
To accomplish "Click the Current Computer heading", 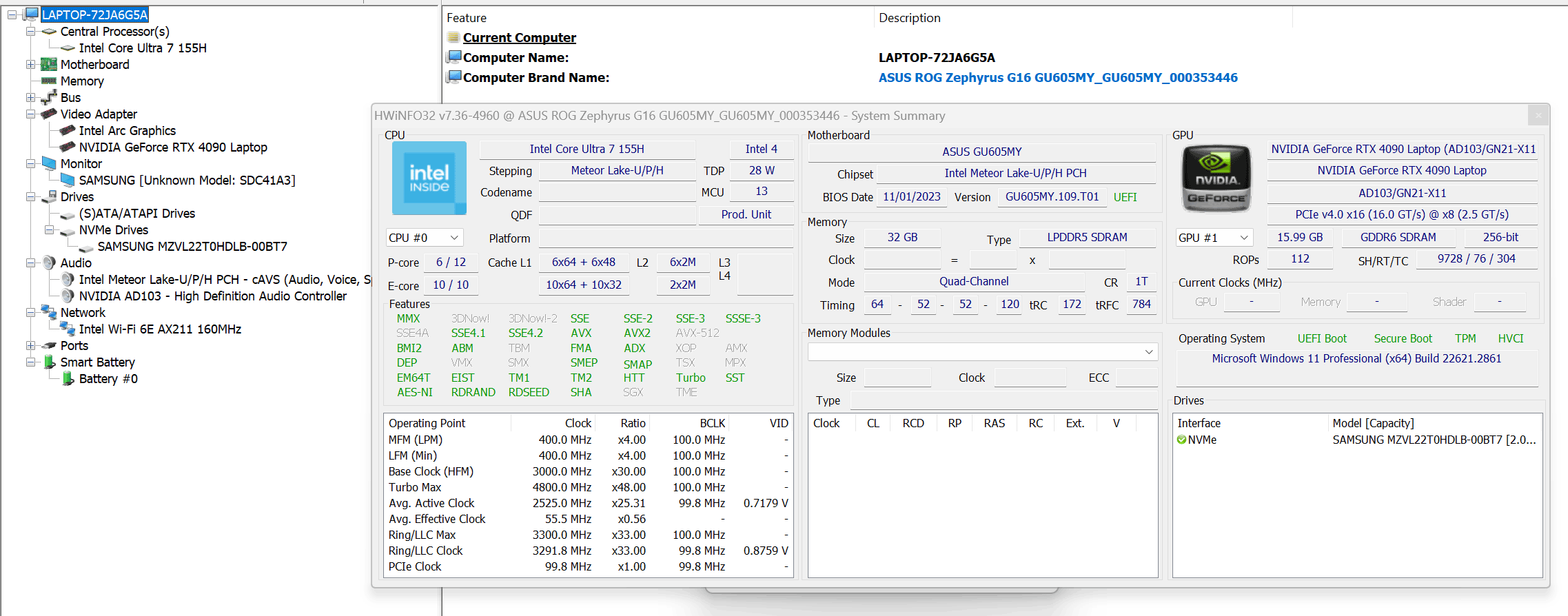I will click(x=520, y=37).
